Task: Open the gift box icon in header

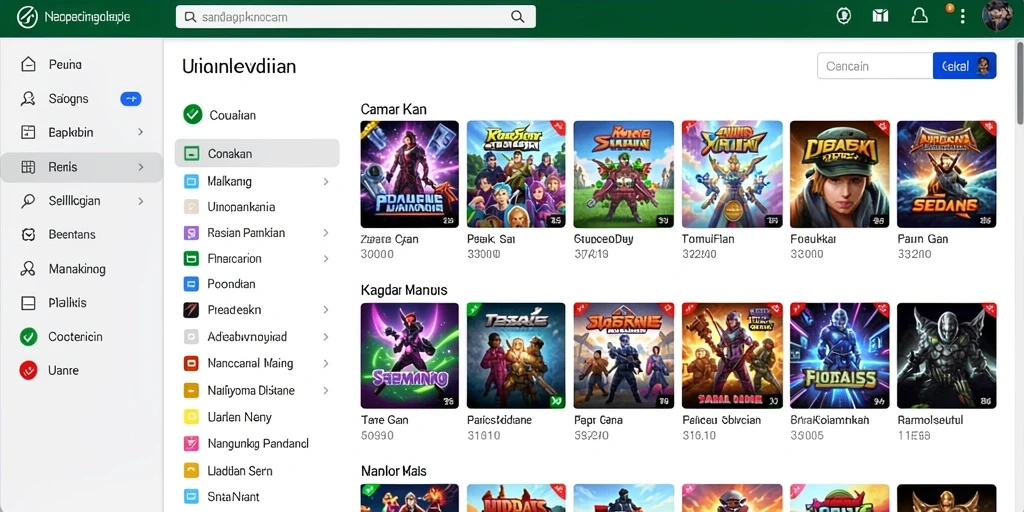Action: click(x=880, y=16)
